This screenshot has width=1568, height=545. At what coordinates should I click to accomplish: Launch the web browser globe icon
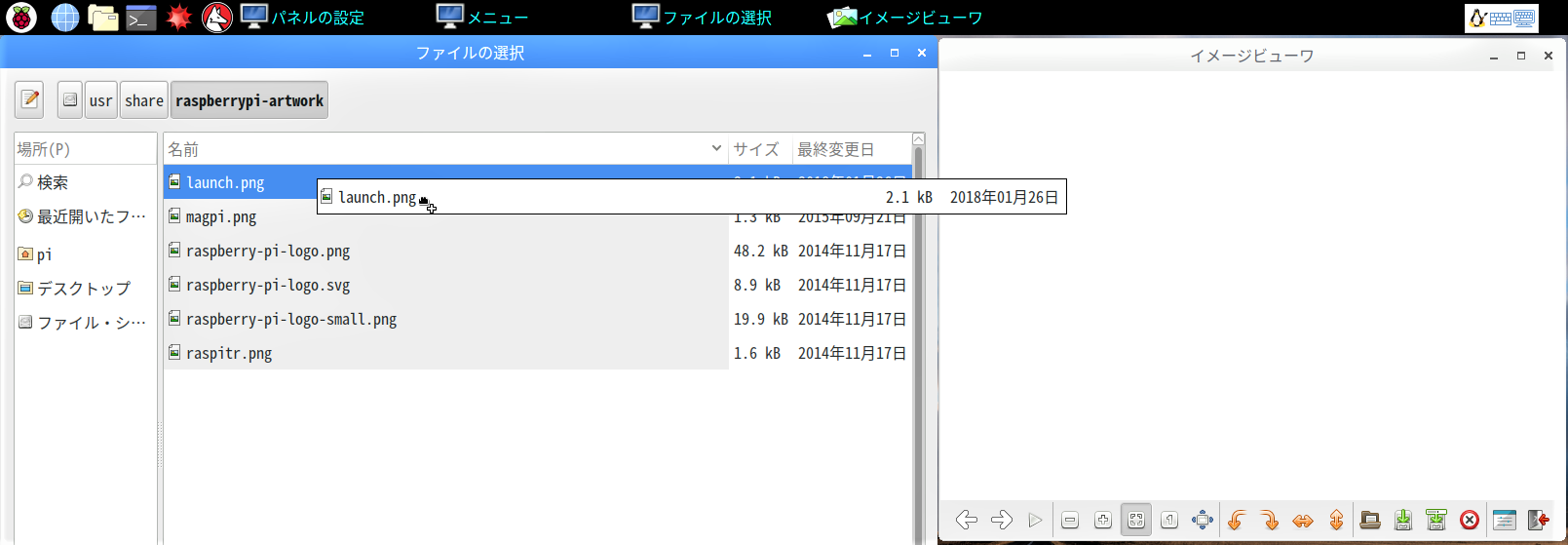click(x=65, y=17)
